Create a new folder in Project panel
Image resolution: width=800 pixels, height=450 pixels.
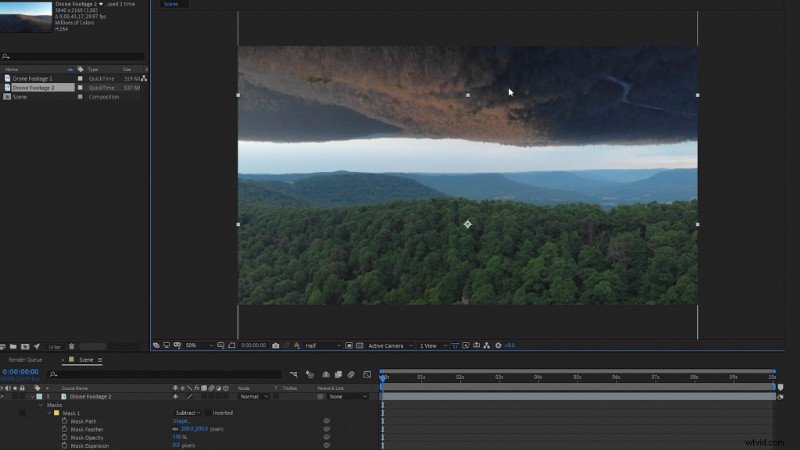click(13, 346)
